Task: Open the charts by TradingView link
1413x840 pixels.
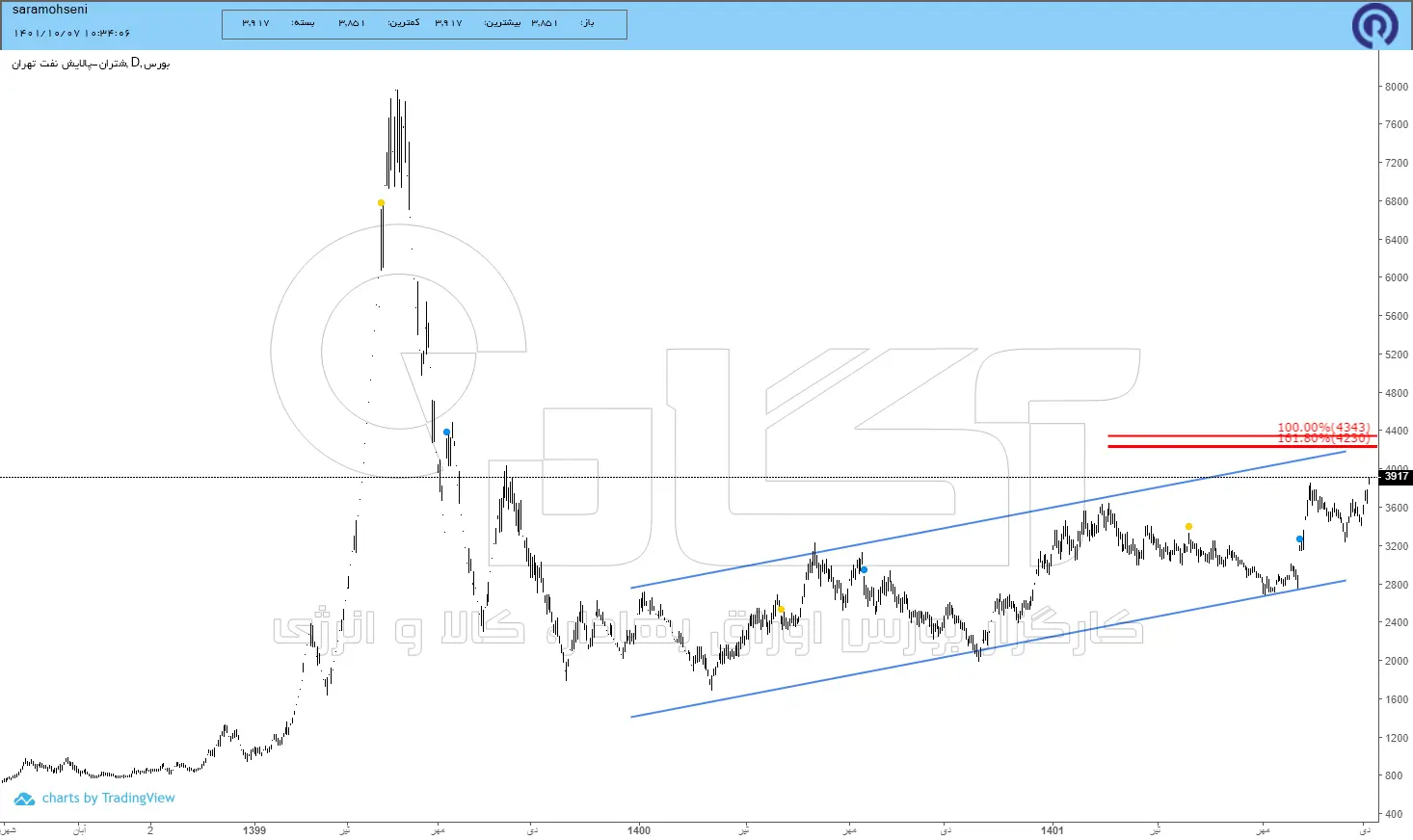Action: click(x=108, y=799)
